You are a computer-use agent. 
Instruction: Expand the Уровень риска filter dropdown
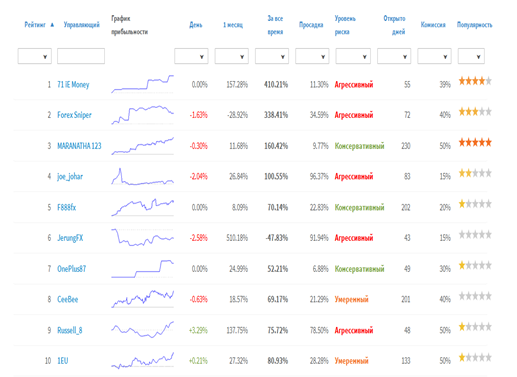click(x=353, y=56)
